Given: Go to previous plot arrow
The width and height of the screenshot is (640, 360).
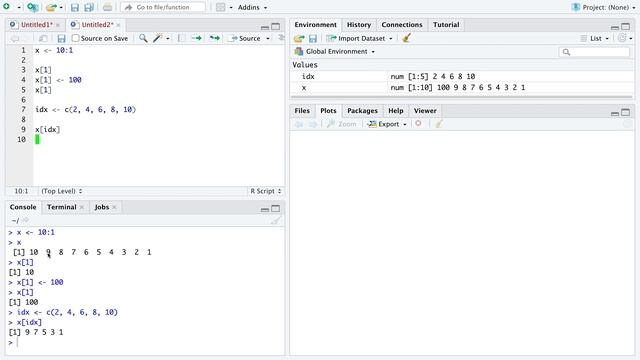Looking at the screenshot, I should (299, 124).
